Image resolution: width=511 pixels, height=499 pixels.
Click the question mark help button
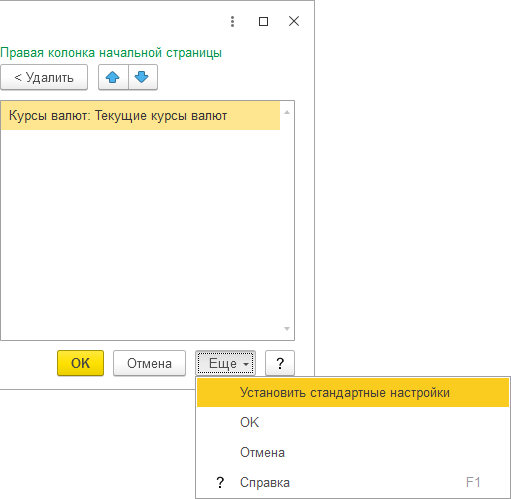pyautogui.click(x=280, y=363)
